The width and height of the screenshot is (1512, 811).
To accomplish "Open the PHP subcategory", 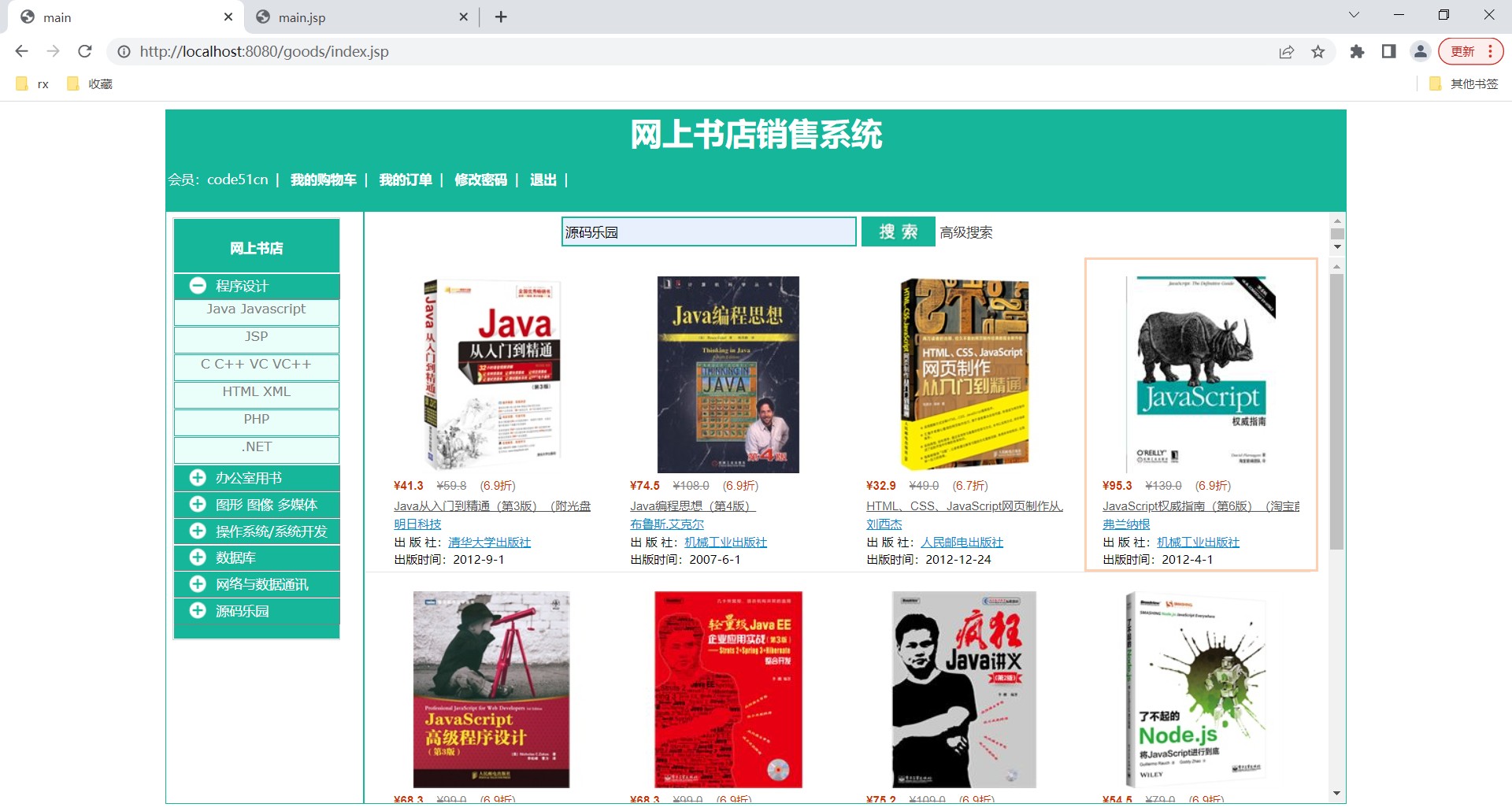I will tap(256, 420).
